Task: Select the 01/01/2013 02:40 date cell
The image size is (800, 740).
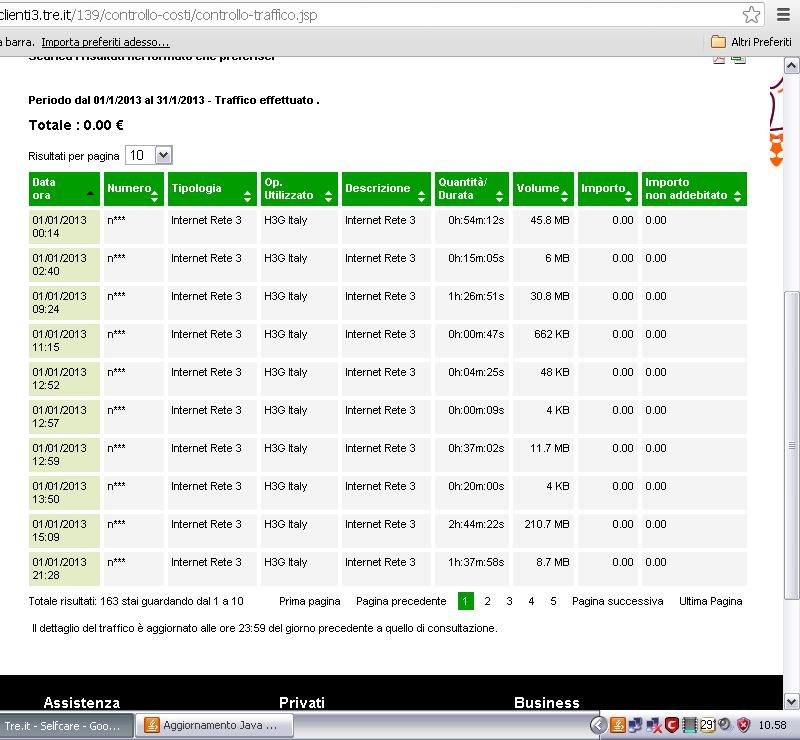Action: click(64, 264)
